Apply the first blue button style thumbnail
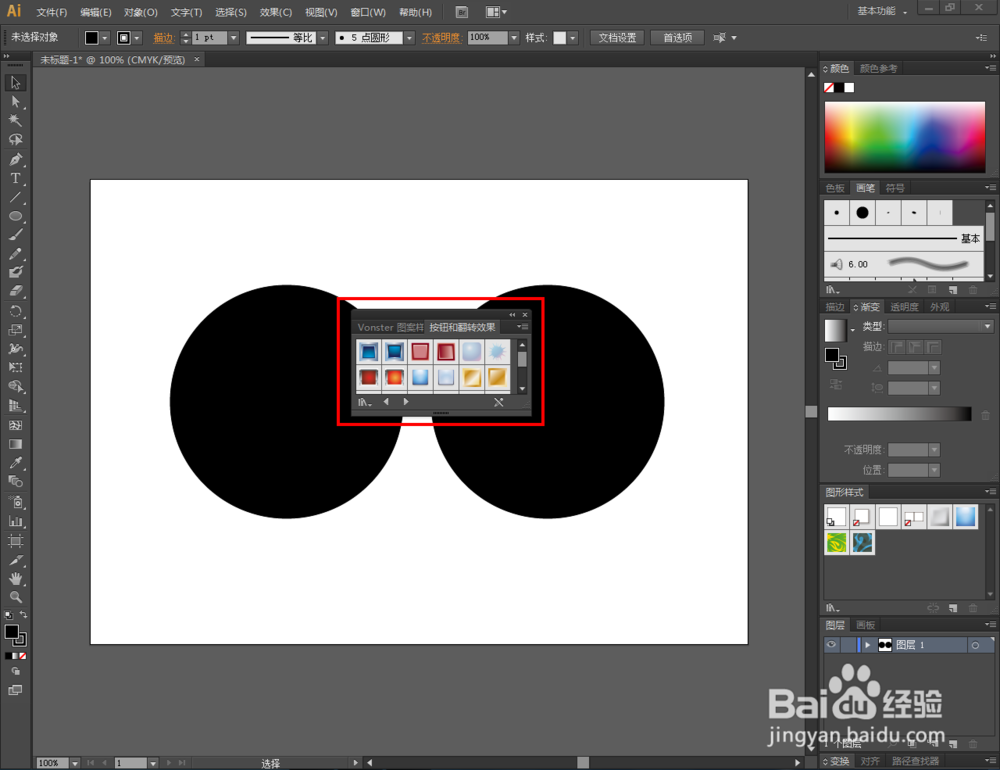Screen dimensions: 1000x770 (x=368, y=351)
